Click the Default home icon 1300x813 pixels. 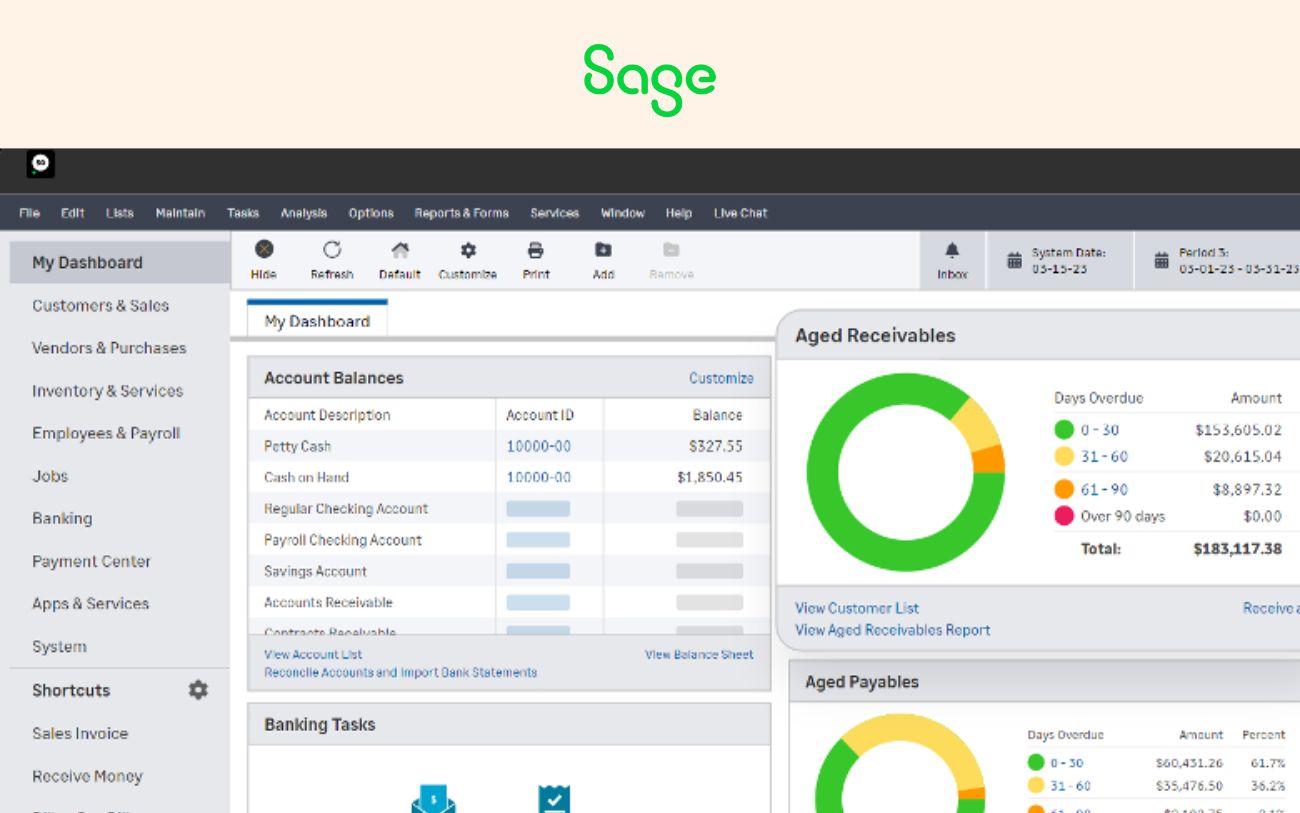400,250
